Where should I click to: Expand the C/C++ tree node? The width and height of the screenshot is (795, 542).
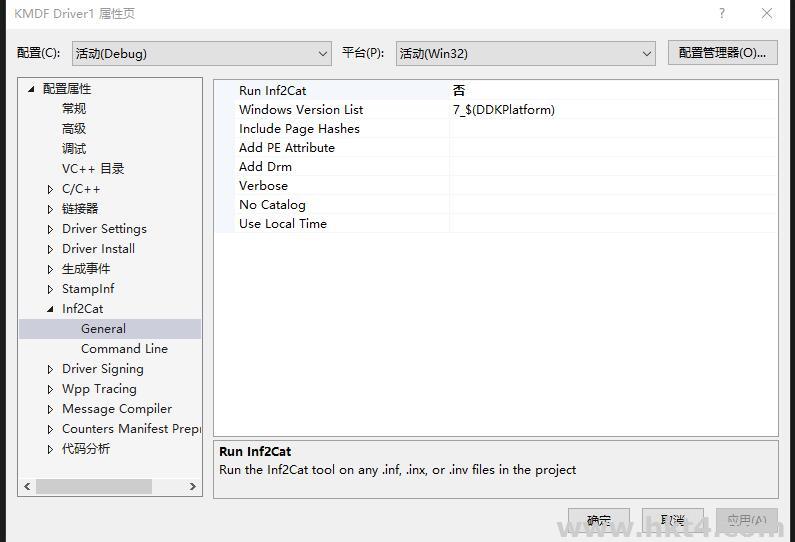(x=51, y=189)
